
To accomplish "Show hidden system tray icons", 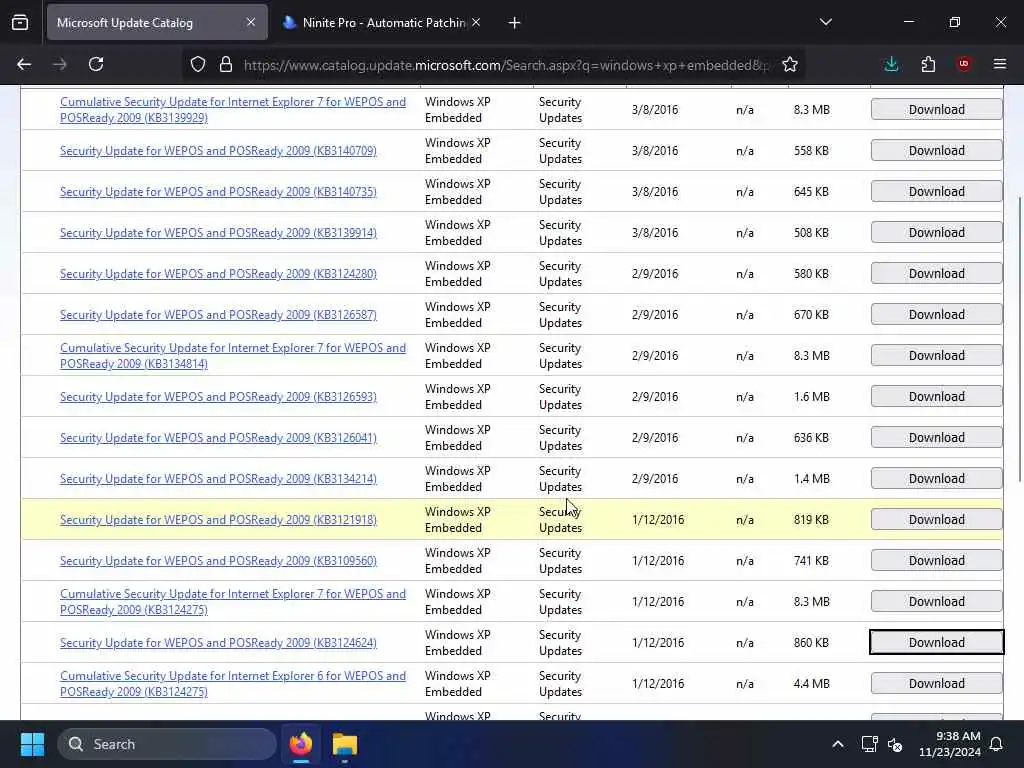I will pyautogui.click(x=838, y=744).
